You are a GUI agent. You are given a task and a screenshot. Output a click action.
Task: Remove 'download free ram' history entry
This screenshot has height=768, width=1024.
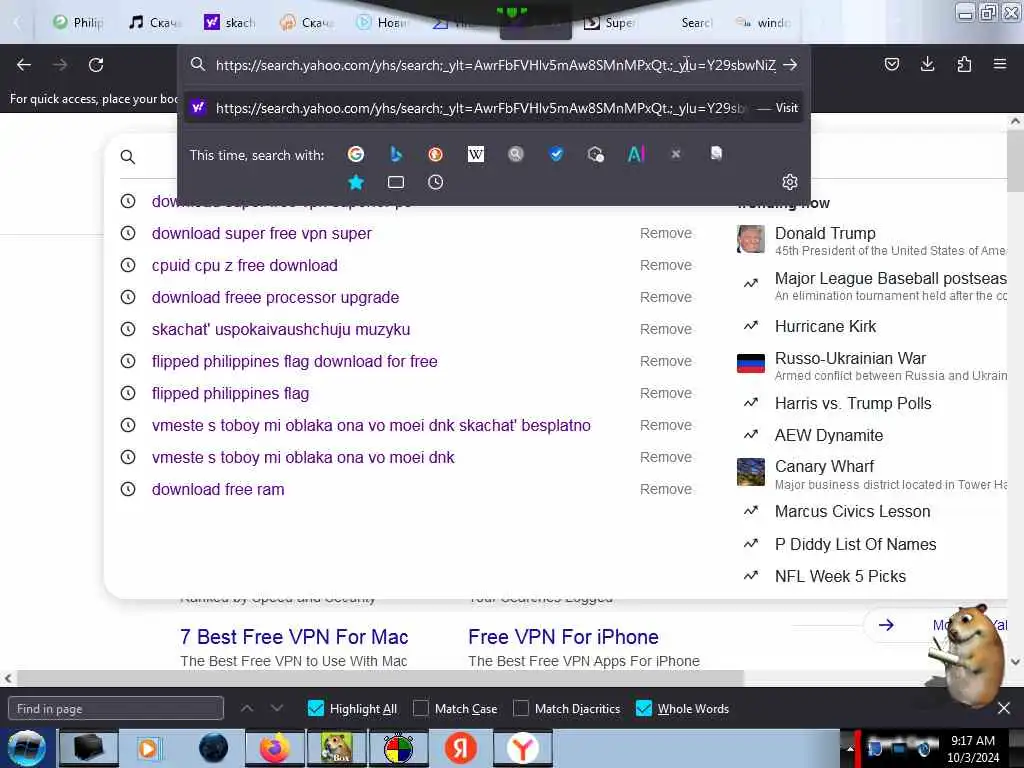tap(665, 489)
